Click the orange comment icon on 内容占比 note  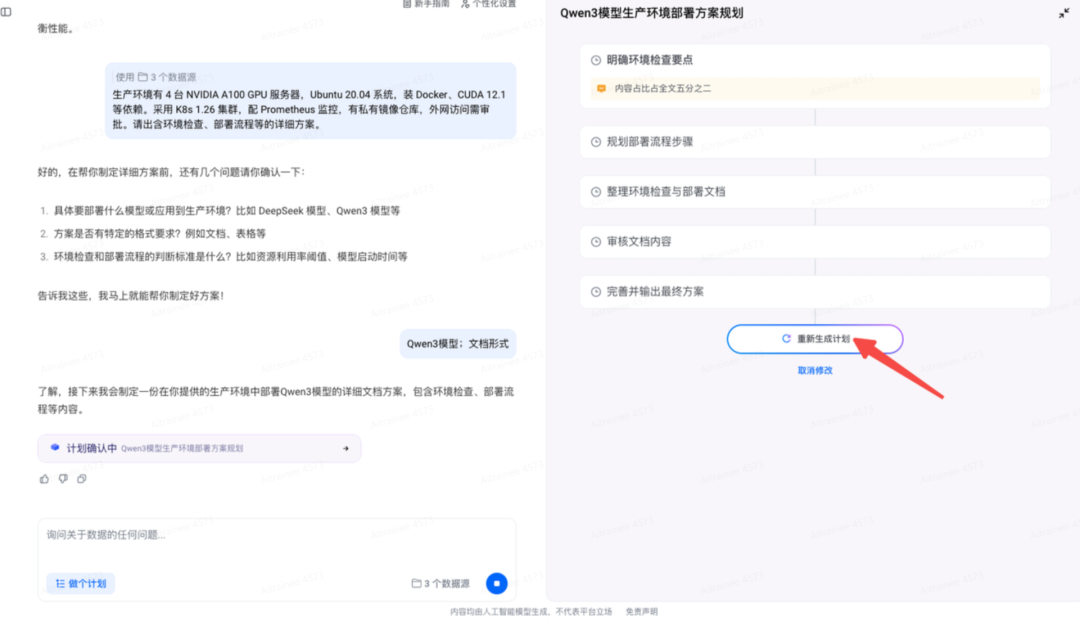pos(601,88)
